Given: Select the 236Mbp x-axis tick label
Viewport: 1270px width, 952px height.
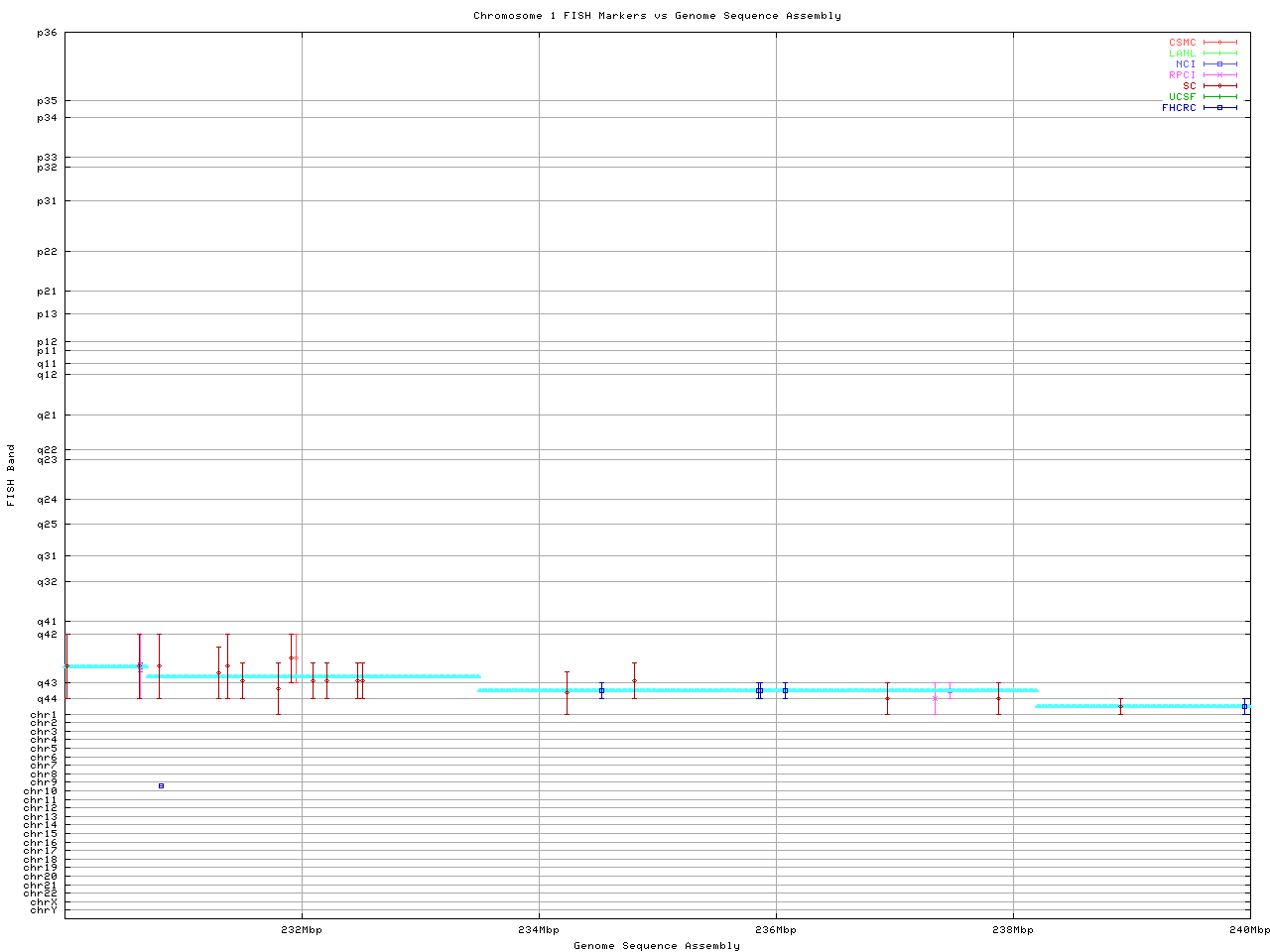Looking at the screenshot, I should 776,930.
